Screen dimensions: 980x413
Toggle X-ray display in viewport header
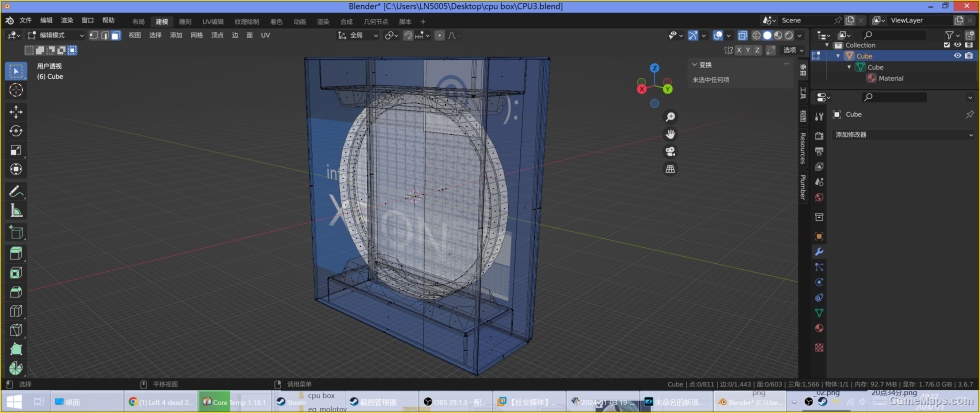742,36
